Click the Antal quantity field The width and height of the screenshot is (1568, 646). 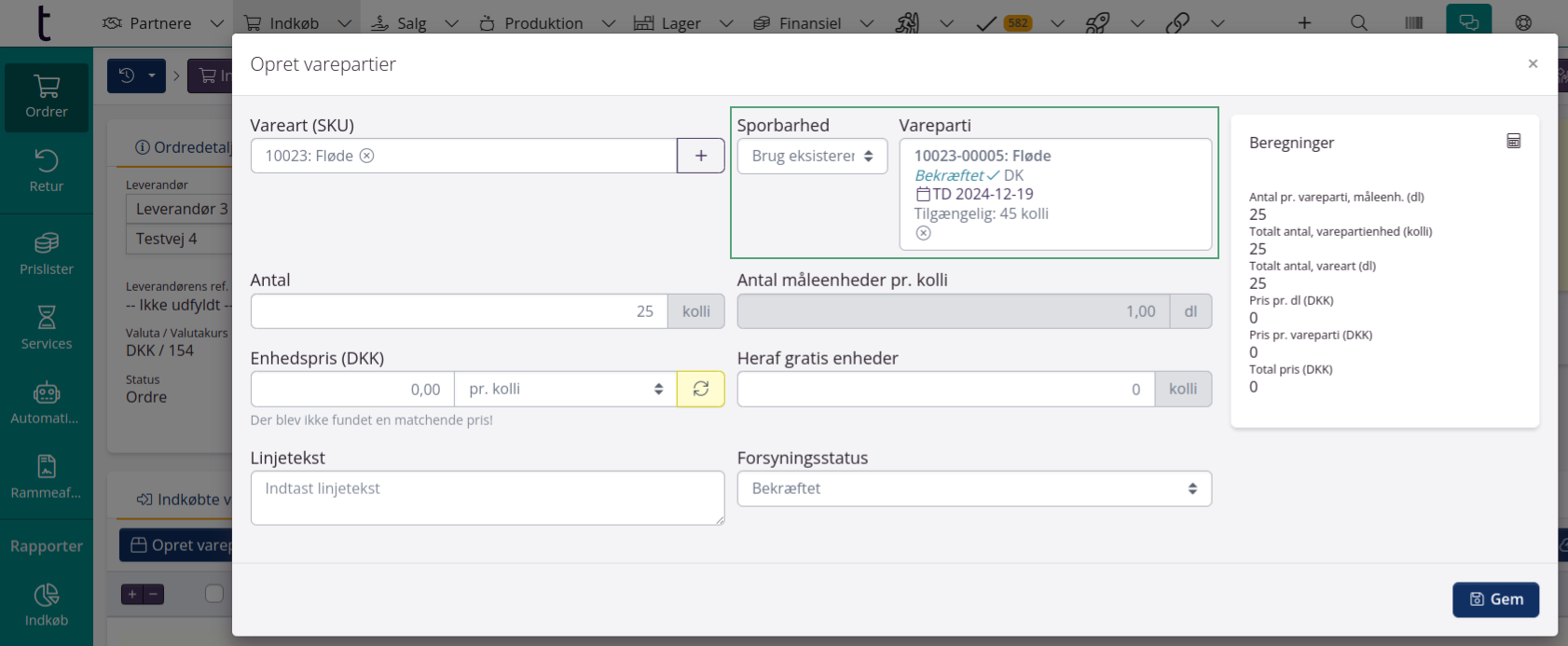tap(459, 311)
